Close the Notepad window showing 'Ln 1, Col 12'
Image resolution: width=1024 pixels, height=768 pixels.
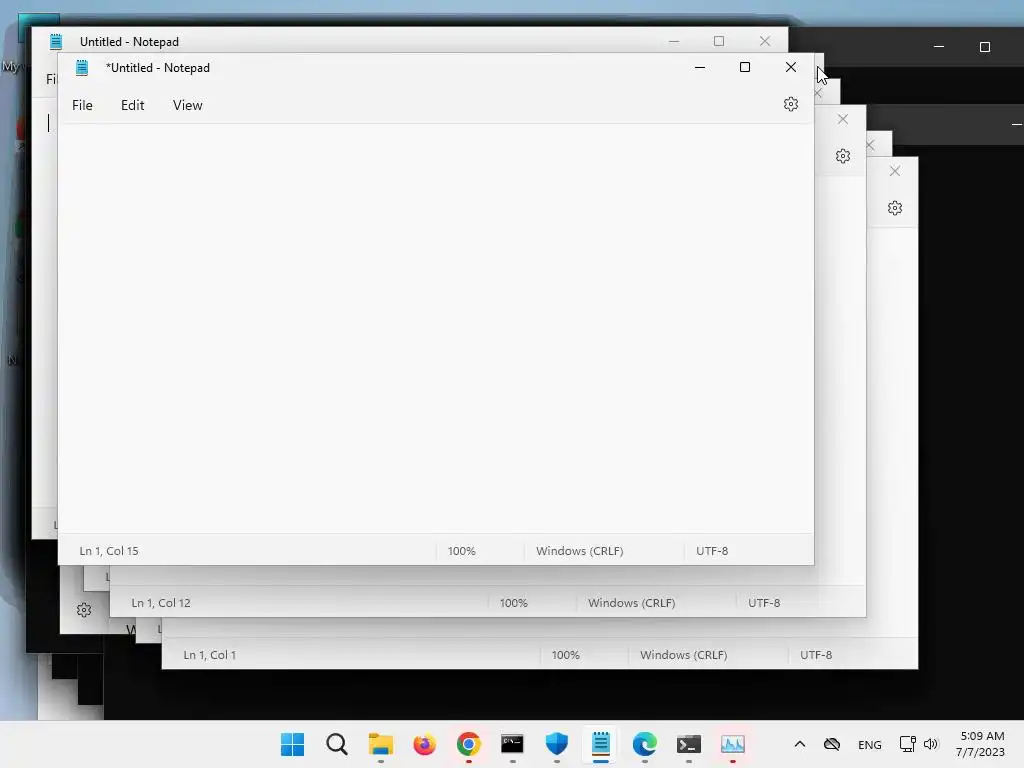842,120
